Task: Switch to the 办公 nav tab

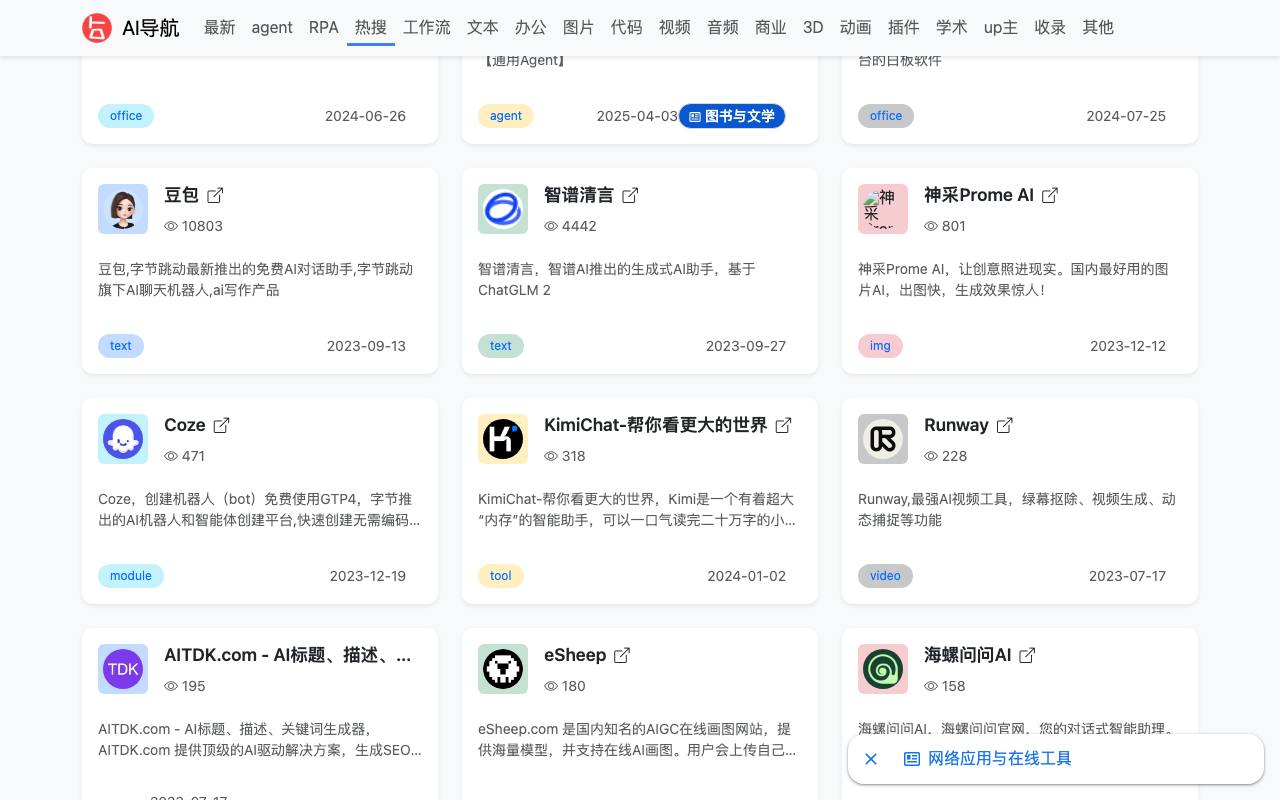Action: point(531,28)
